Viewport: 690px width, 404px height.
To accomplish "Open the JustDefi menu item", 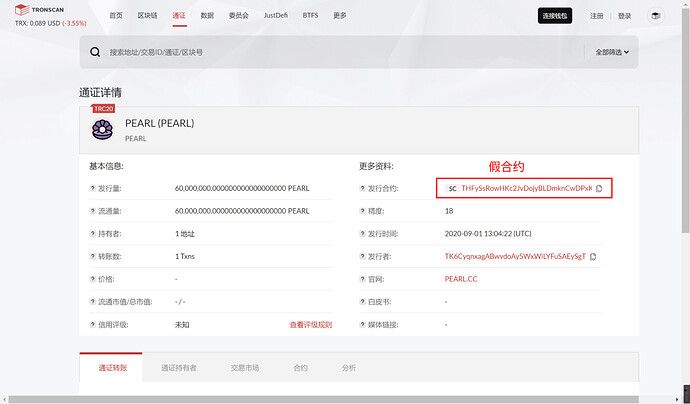I will pos(276,15).
